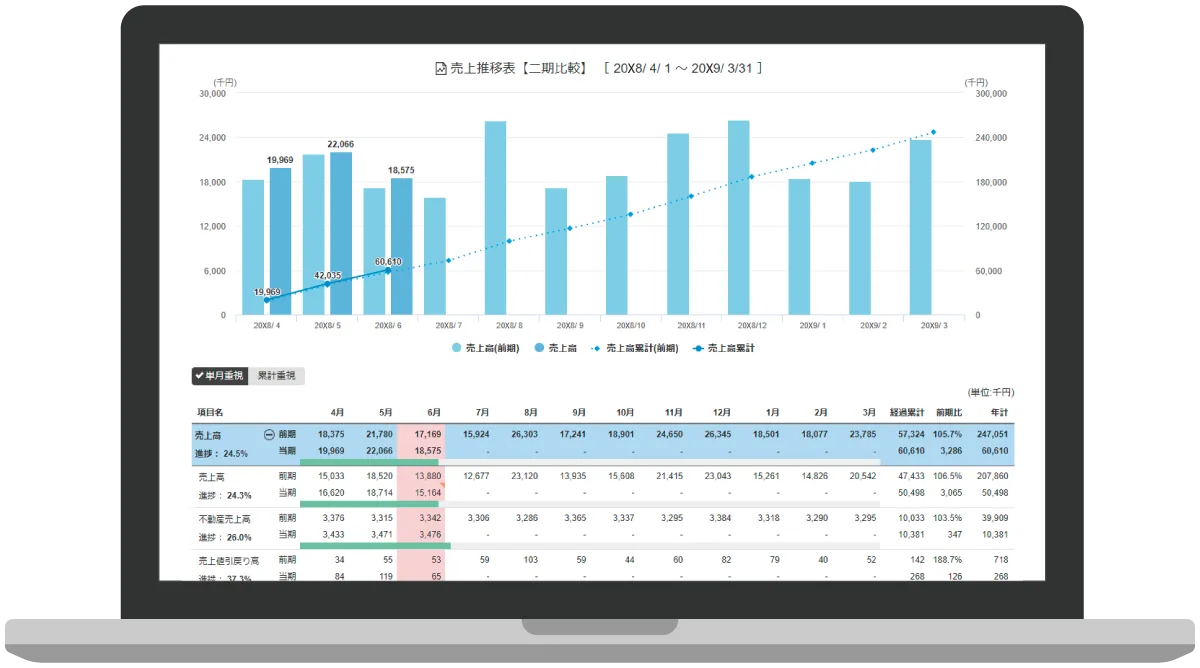
Task: Click the 20X9/3 previous-period bar
Action: point(920,227)
